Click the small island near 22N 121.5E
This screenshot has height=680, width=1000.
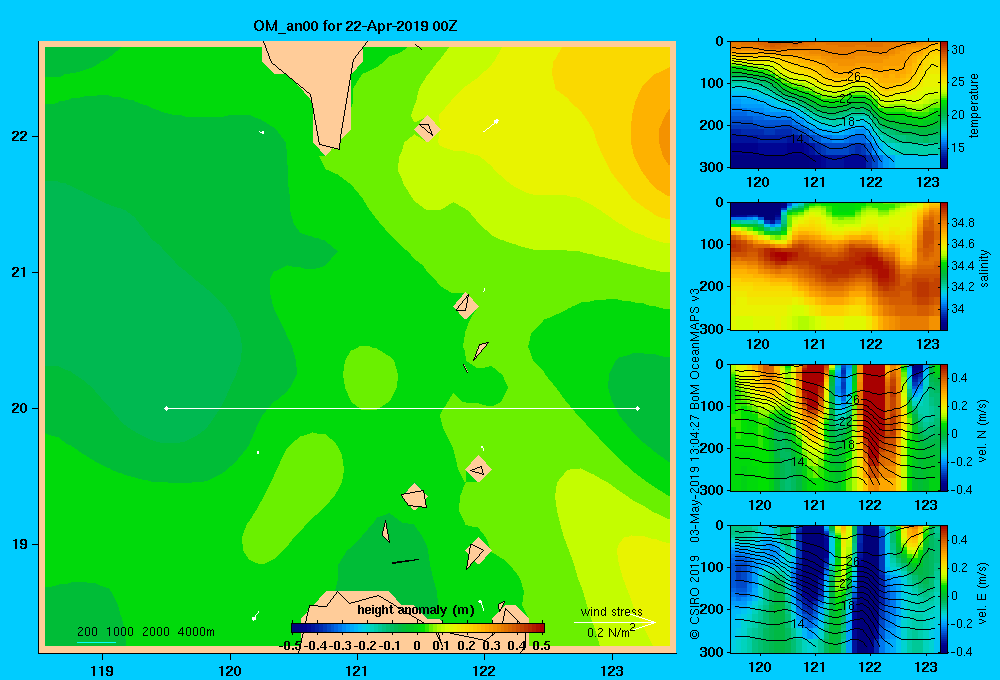427,129
